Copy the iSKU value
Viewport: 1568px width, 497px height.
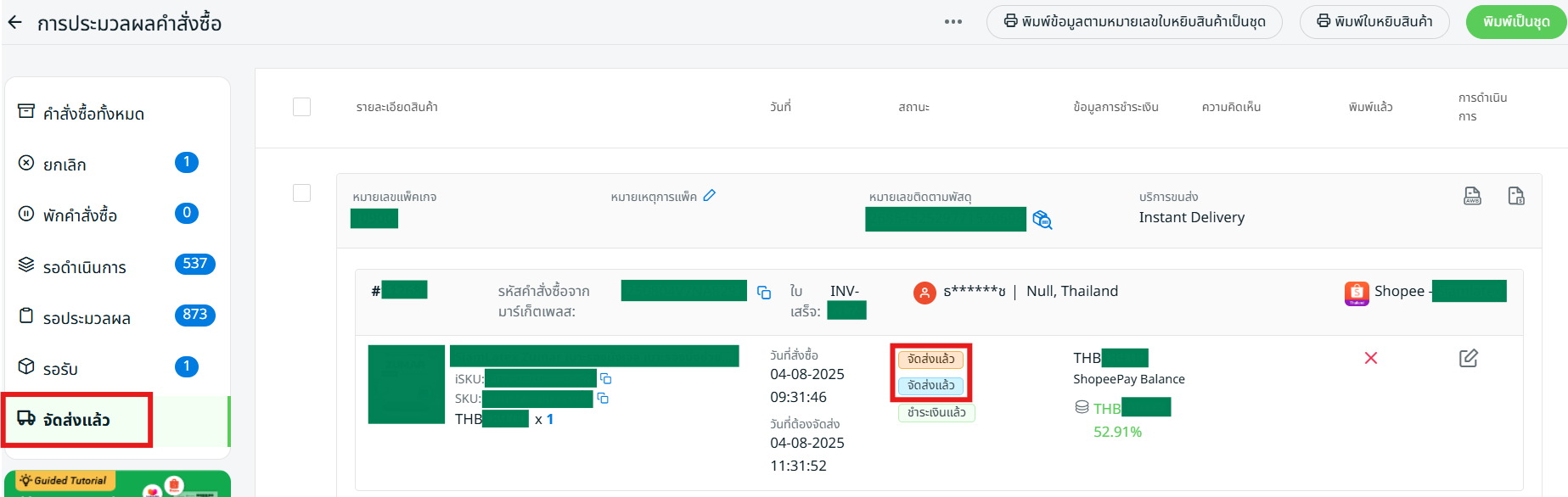tap(605, 378)
